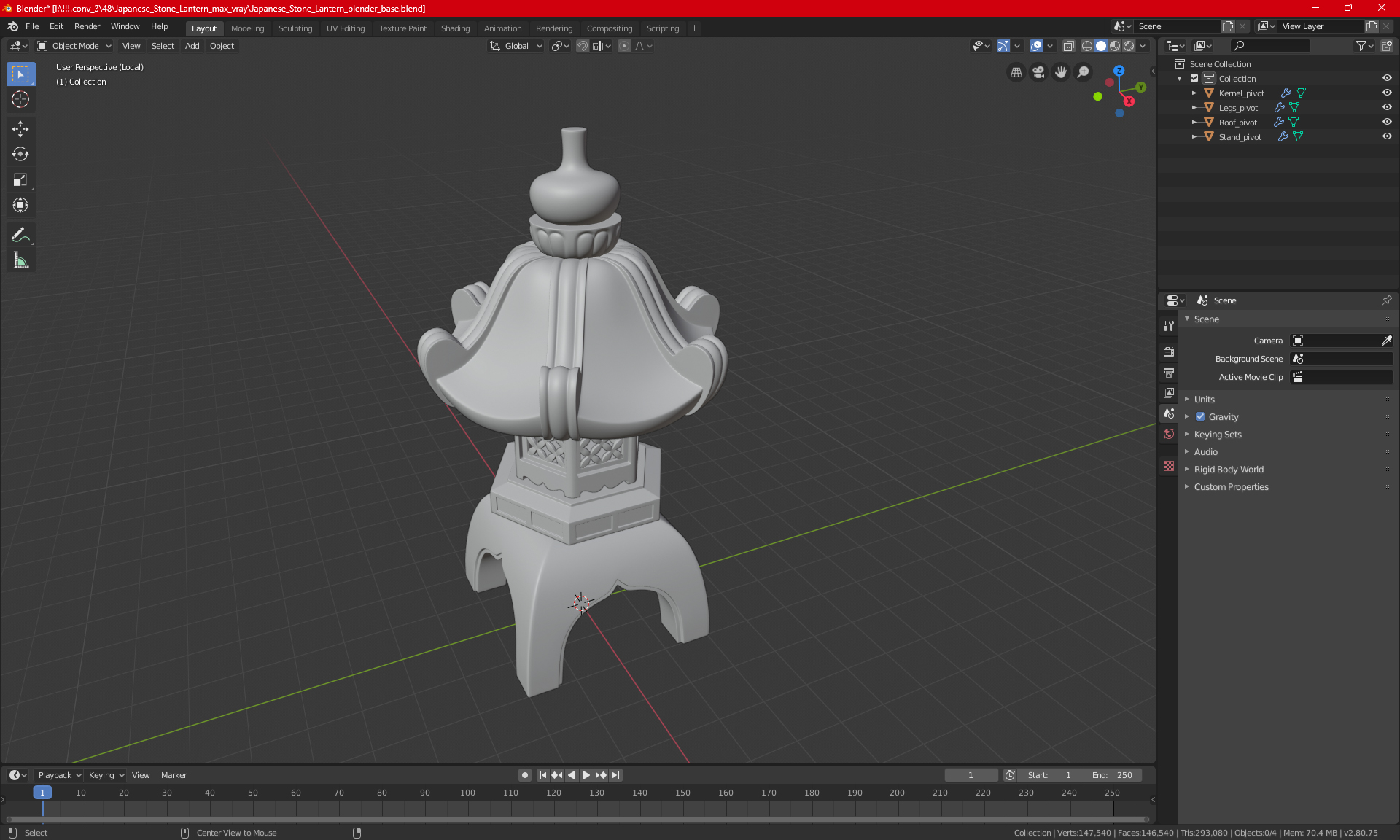The width and height of the screenshot is (1400, 840).
Task: Open the viewport Select menu
Action: pyautogui.click(x=163, y=46)
